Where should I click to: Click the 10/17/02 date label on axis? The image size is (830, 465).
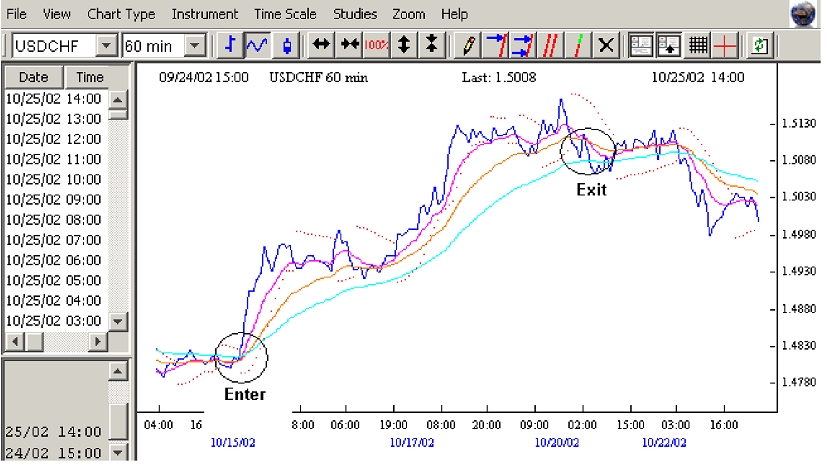tap(412, 442)
